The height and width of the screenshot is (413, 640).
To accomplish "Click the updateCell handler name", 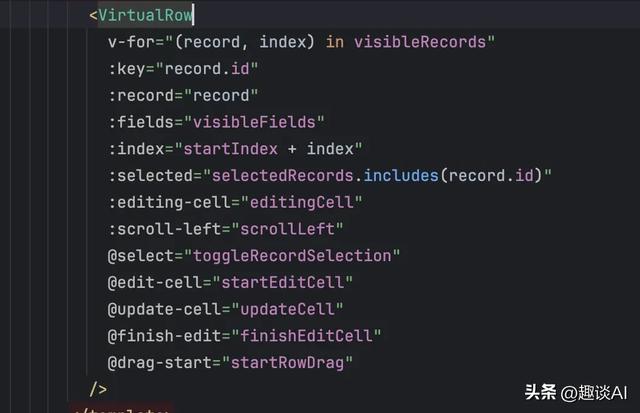I will tap(287, 309).
